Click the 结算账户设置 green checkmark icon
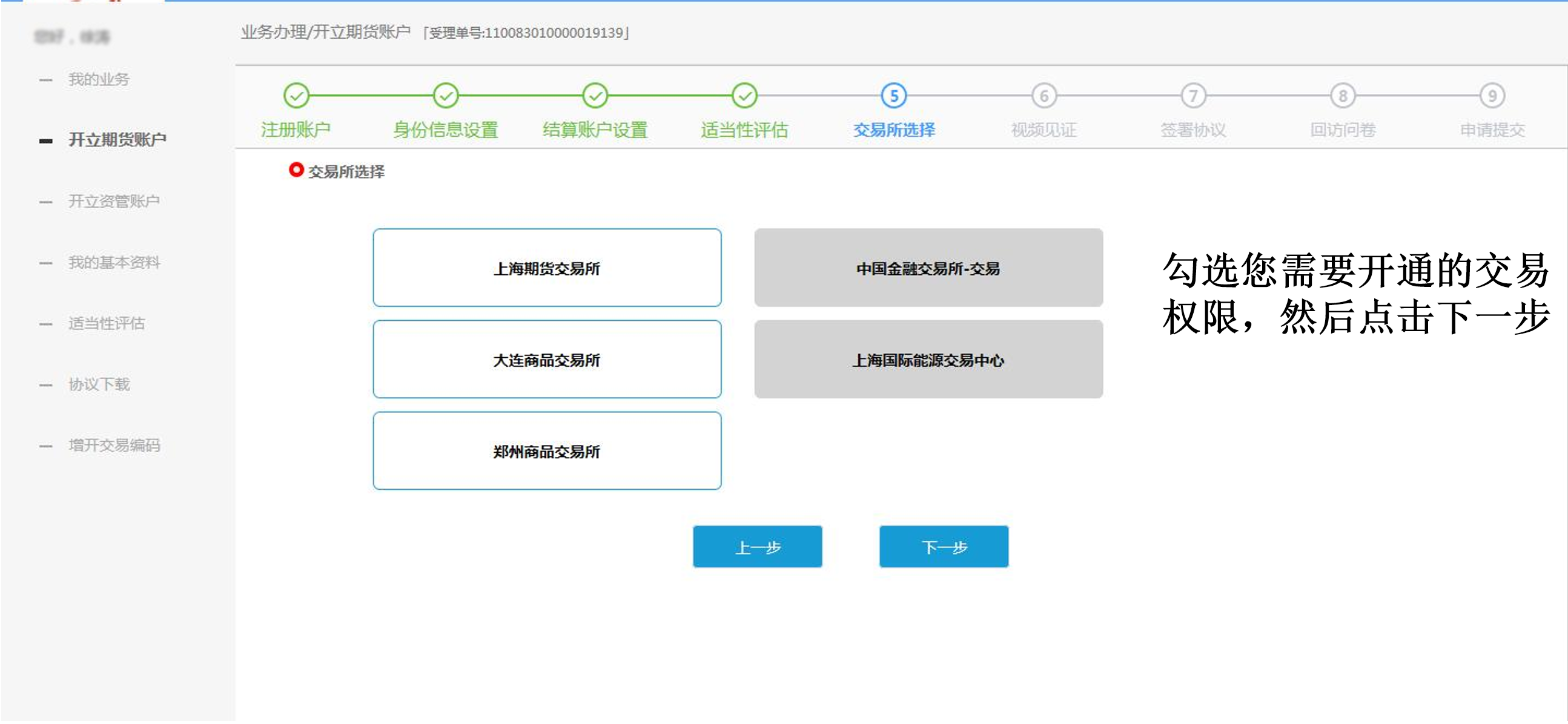 [x=595, y=96]
